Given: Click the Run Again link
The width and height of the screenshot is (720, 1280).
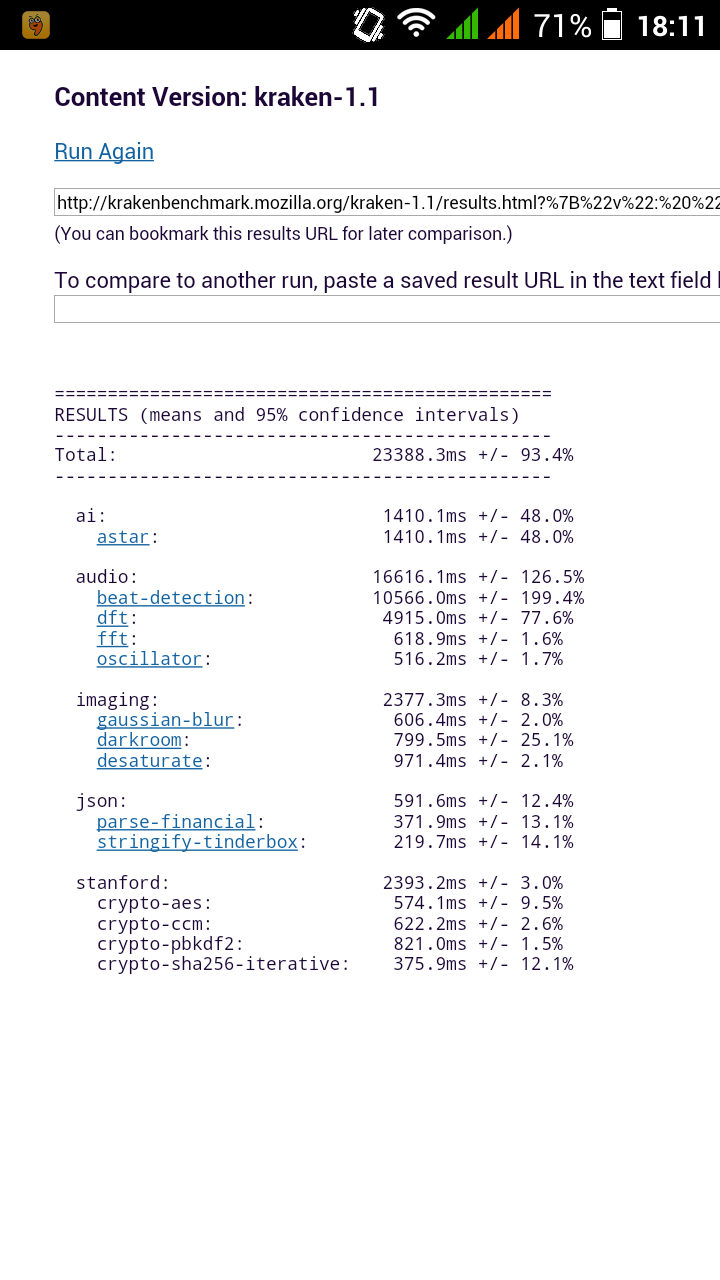Looking at the screenshot, I should [x=104, y=152].
